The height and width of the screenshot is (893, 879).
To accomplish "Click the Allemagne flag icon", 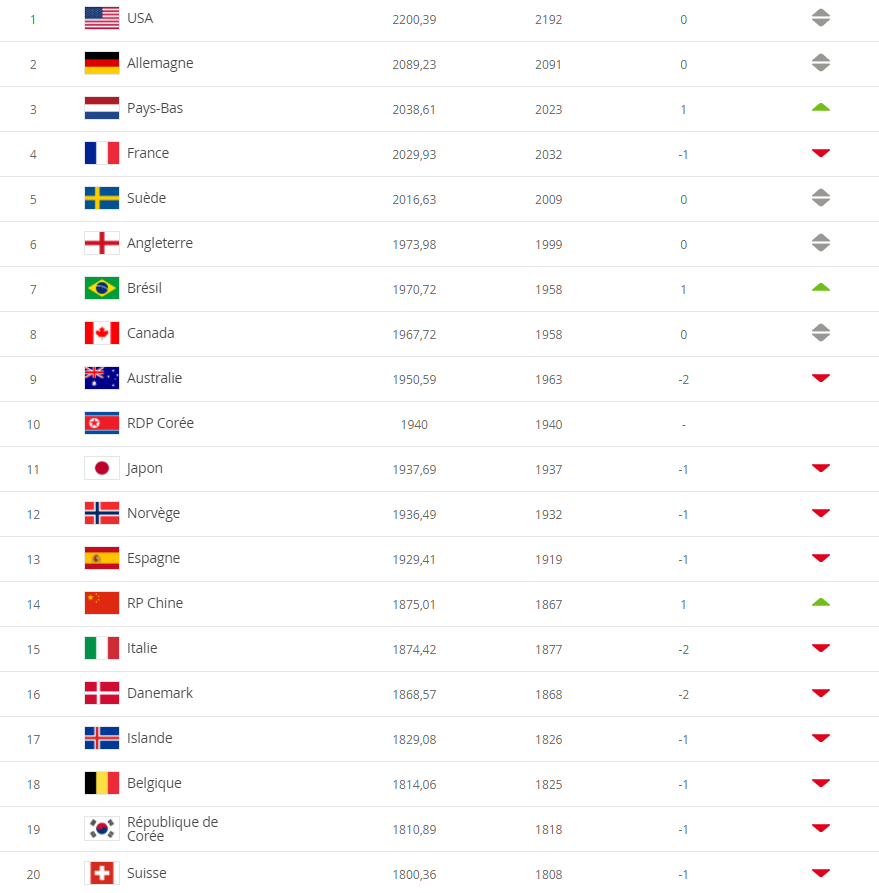I will click(102, 63).
